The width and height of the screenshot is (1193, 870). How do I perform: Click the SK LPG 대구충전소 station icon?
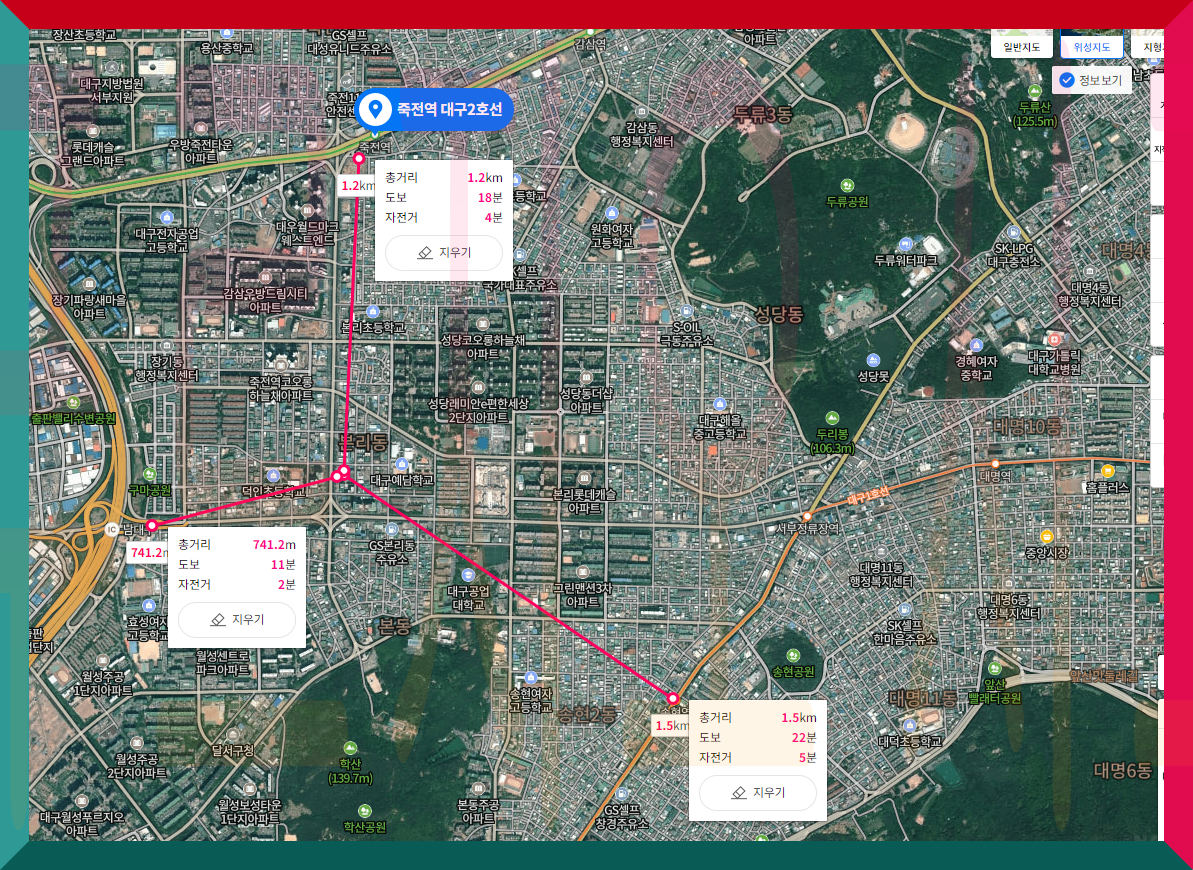(1013, 233)
